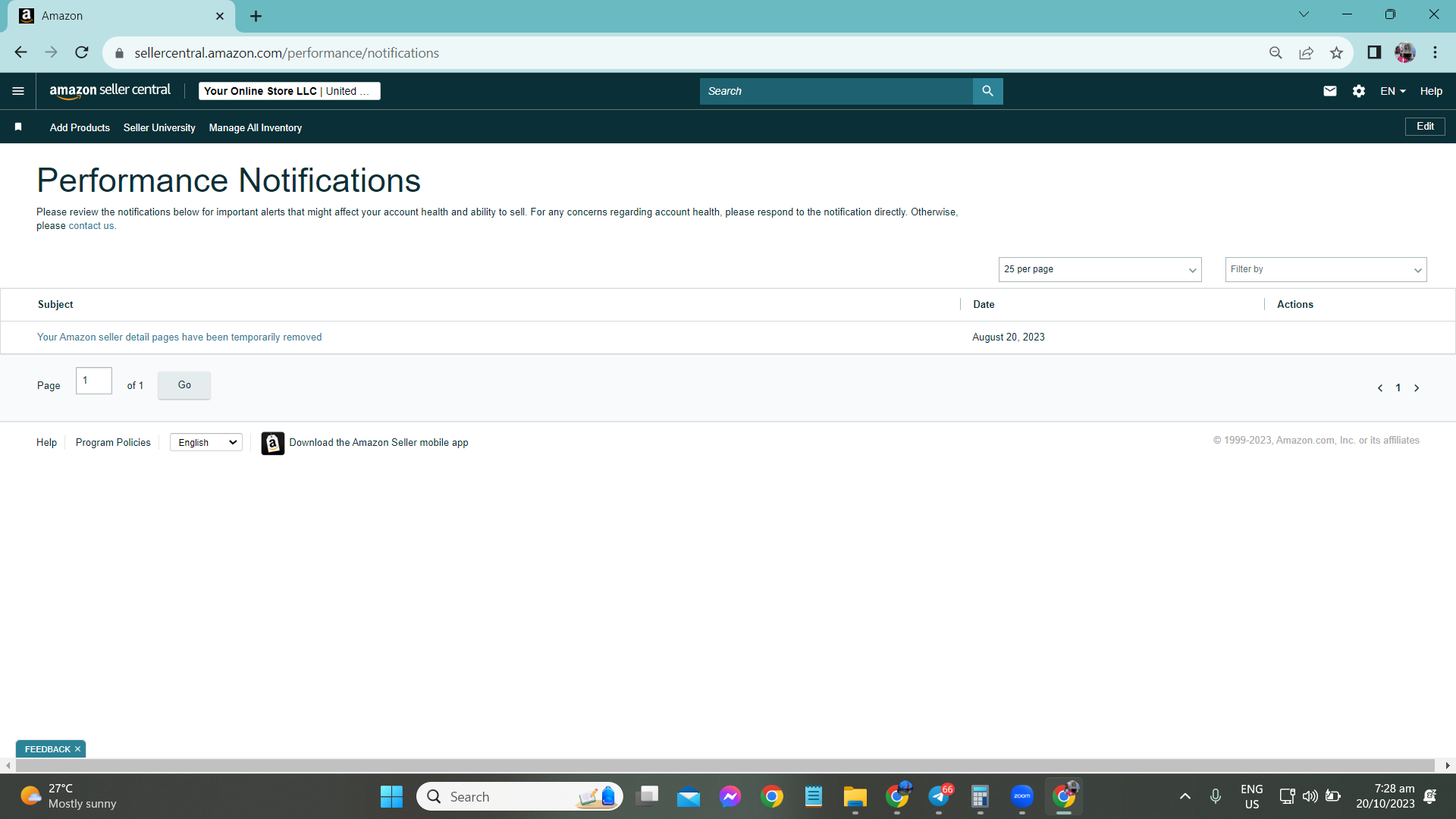
Task: Expand the 25 per page dropdown
Action: [x=1100, y=269]
